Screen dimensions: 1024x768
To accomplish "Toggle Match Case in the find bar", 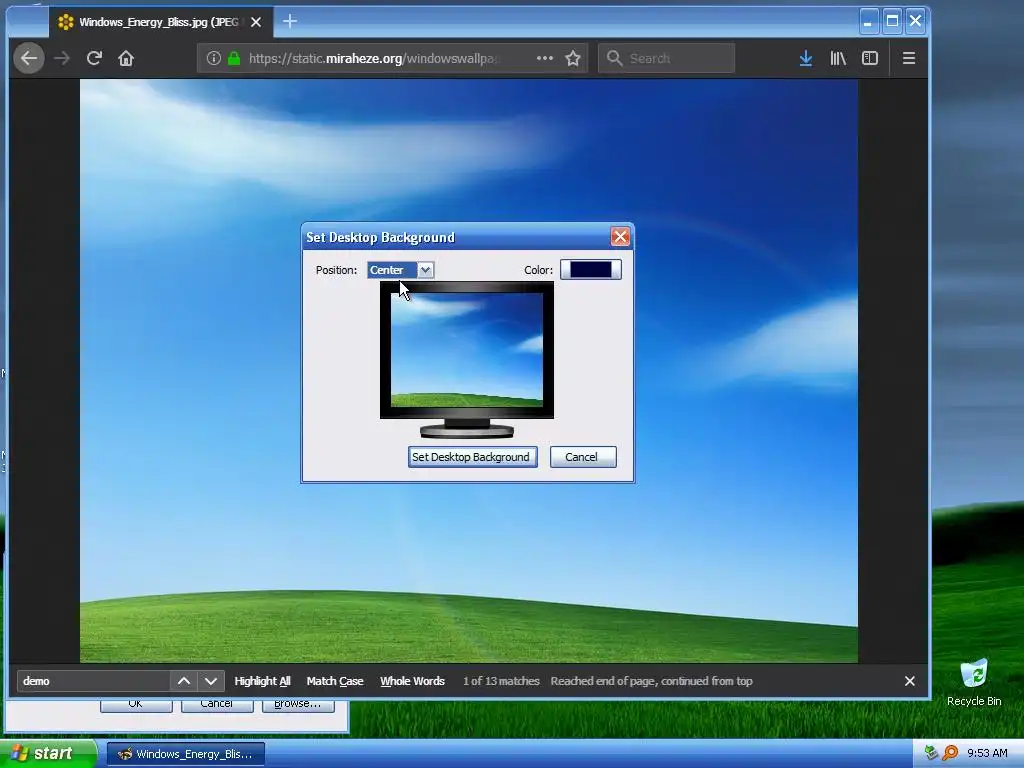I will 335,681.
